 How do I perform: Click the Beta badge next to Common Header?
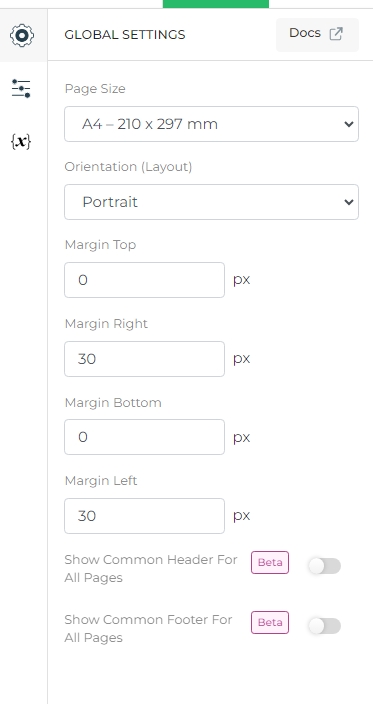[270, 563]
